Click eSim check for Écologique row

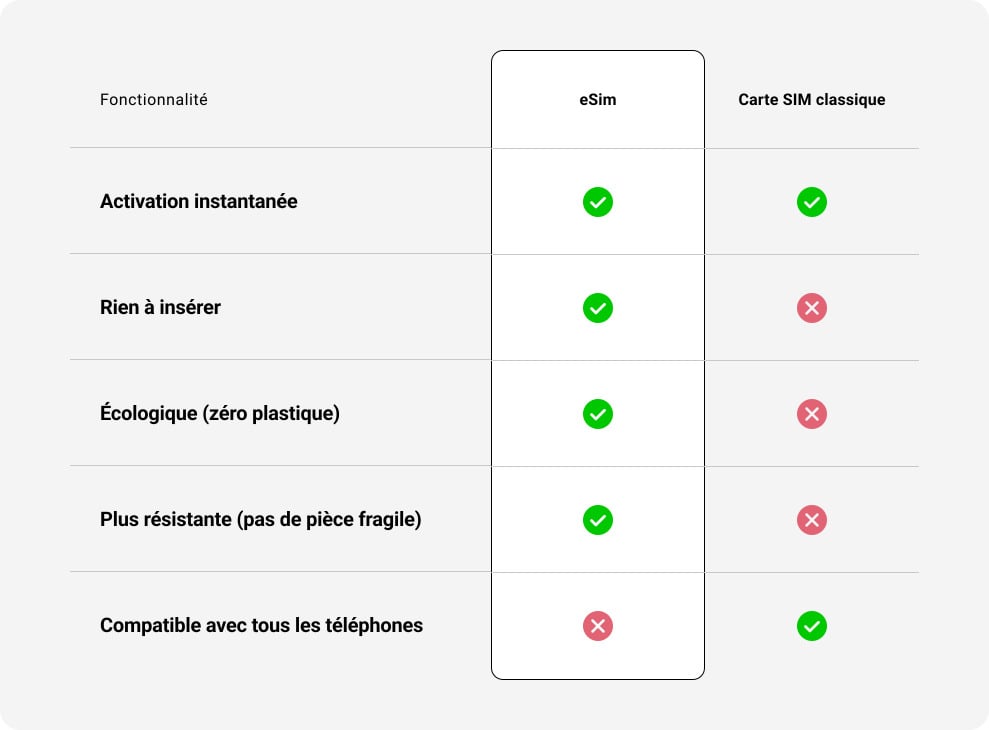[598, 414]
